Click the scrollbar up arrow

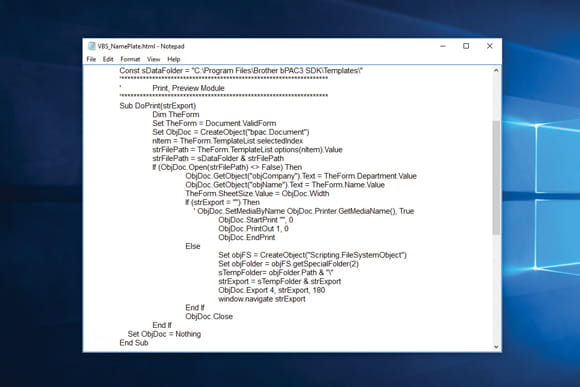(x=496, y=70)
